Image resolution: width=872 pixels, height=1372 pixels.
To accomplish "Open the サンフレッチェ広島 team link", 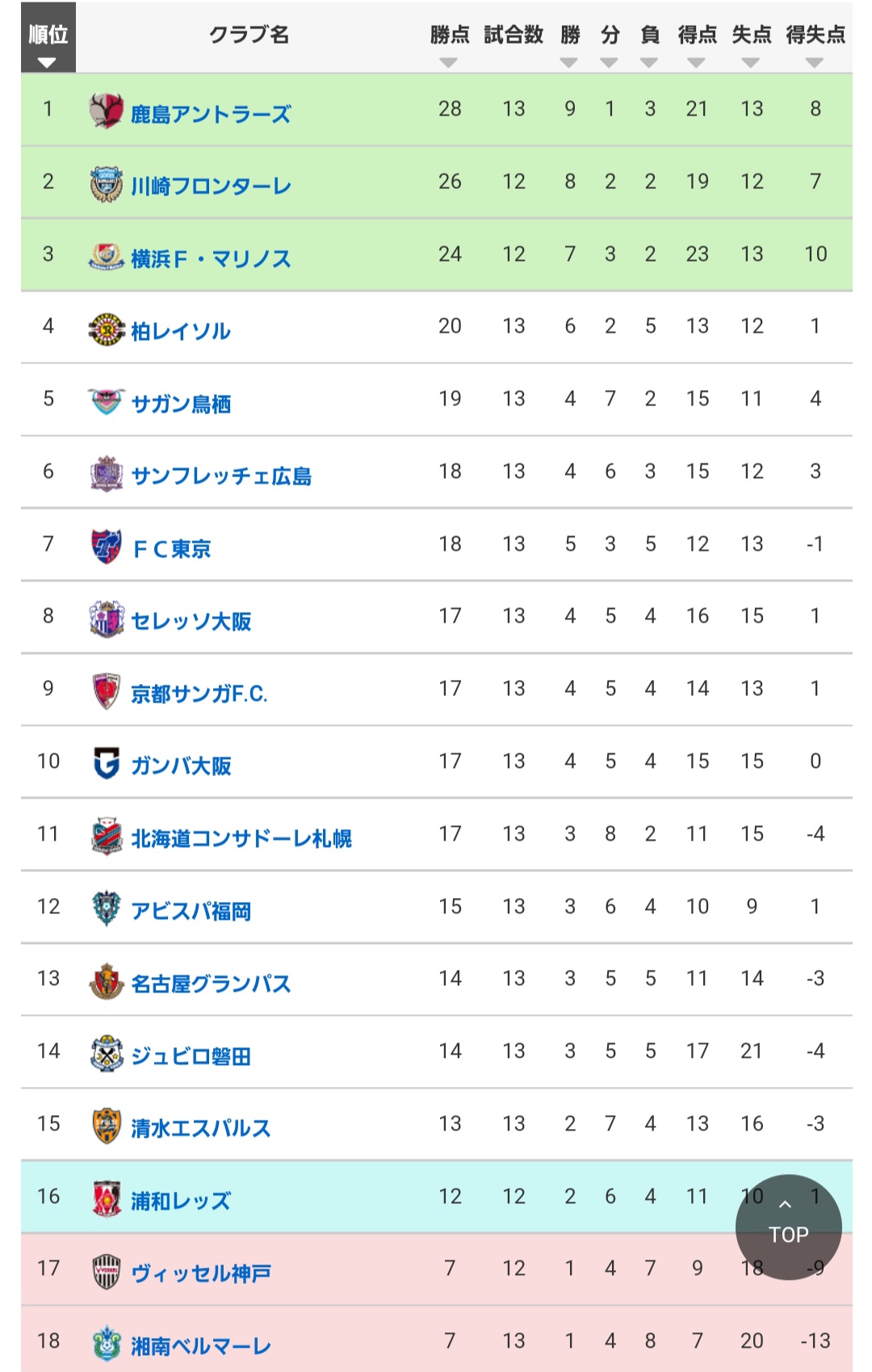I will [x=221, y=476].
